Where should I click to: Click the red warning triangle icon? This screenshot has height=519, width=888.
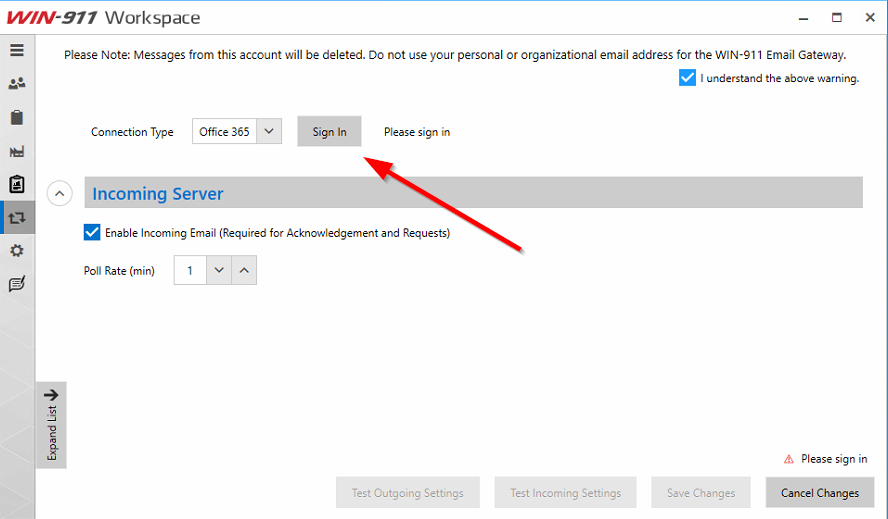pyautogui.click(x=788, y=459)
